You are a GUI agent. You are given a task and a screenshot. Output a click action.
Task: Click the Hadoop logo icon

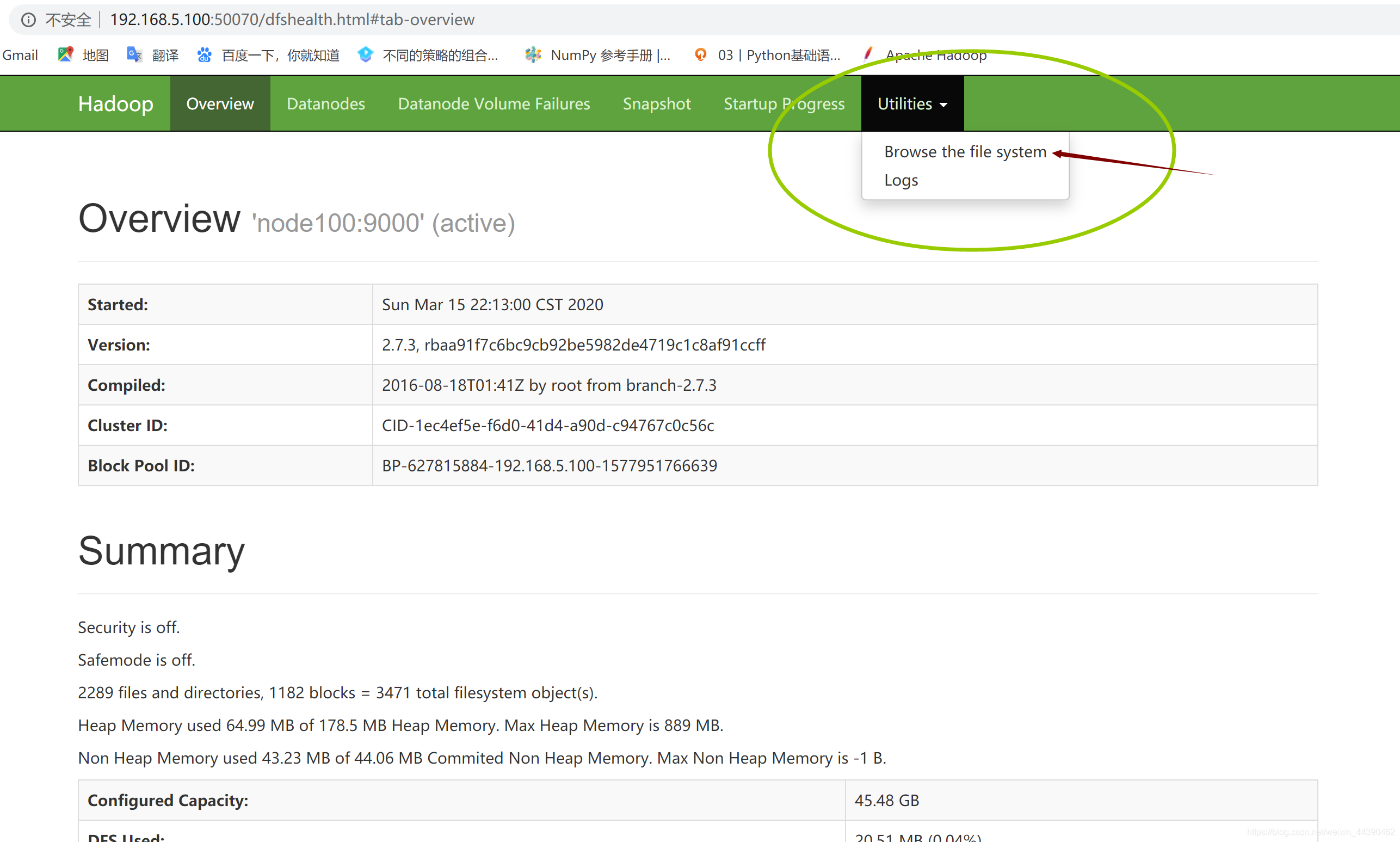(115, 104)
